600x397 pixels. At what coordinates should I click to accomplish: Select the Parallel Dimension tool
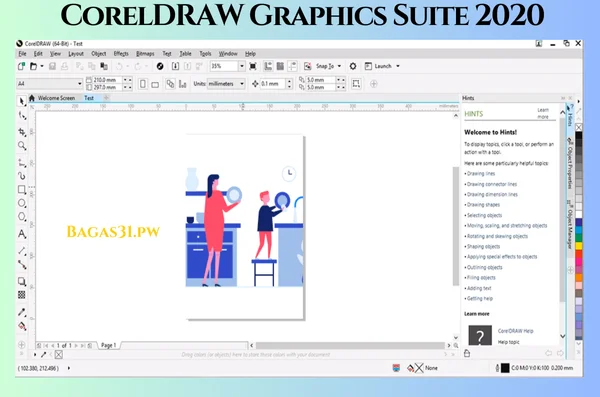(x=22, y=251)
